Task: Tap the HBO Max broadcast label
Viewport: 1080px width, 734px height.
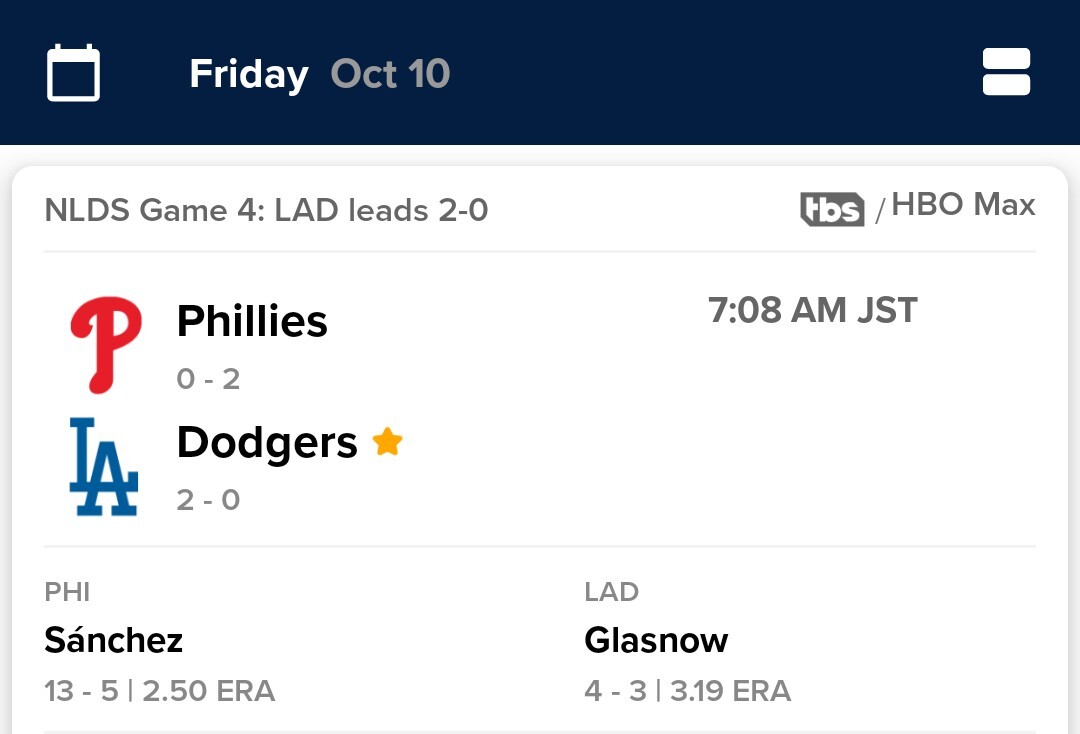Action: [963, 206]
